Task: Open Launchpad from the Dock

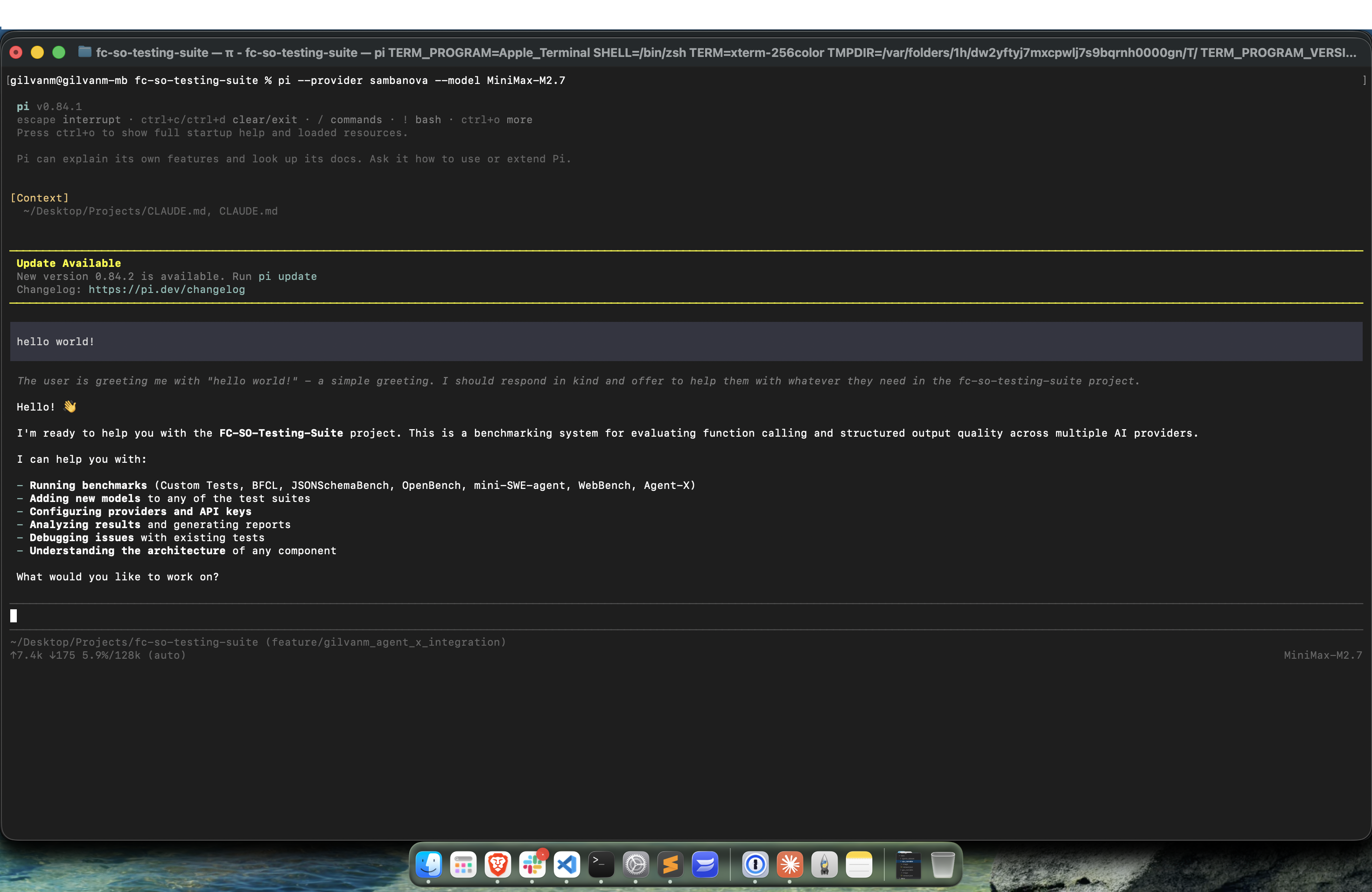Action: click(x=463, y=864)
